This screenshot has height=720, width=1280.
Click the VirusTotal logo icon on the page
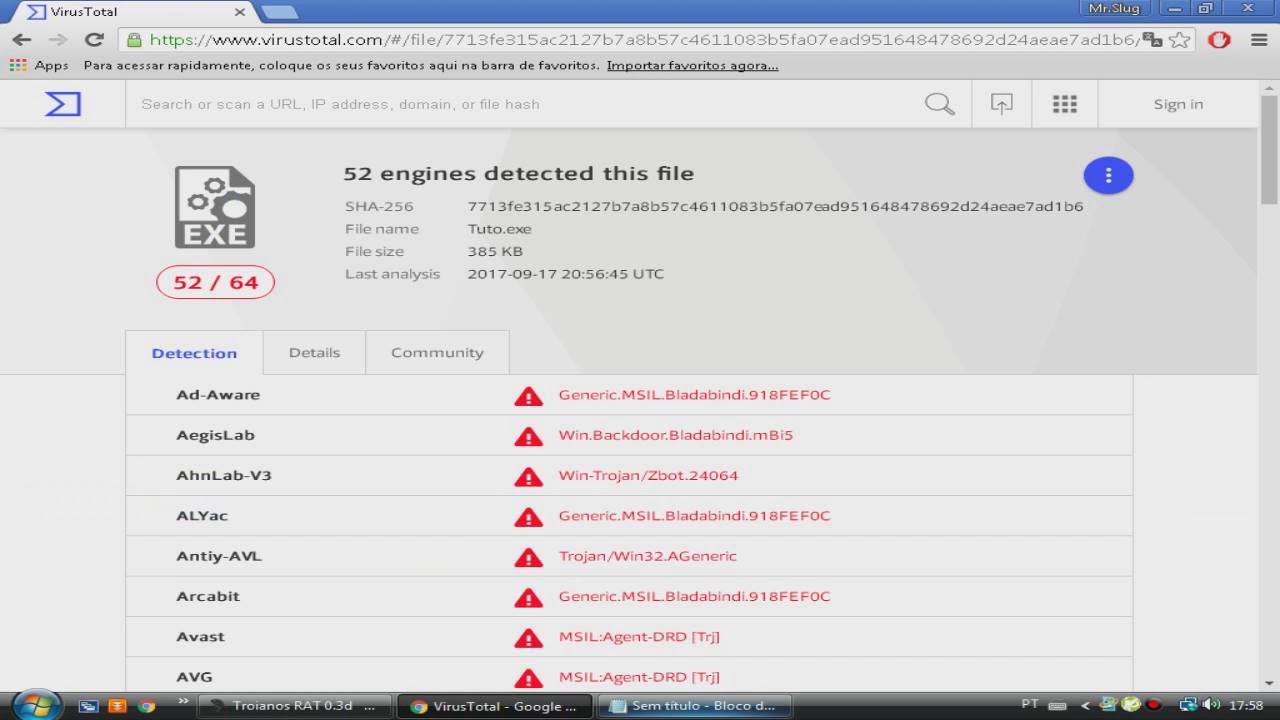point(63,104)
